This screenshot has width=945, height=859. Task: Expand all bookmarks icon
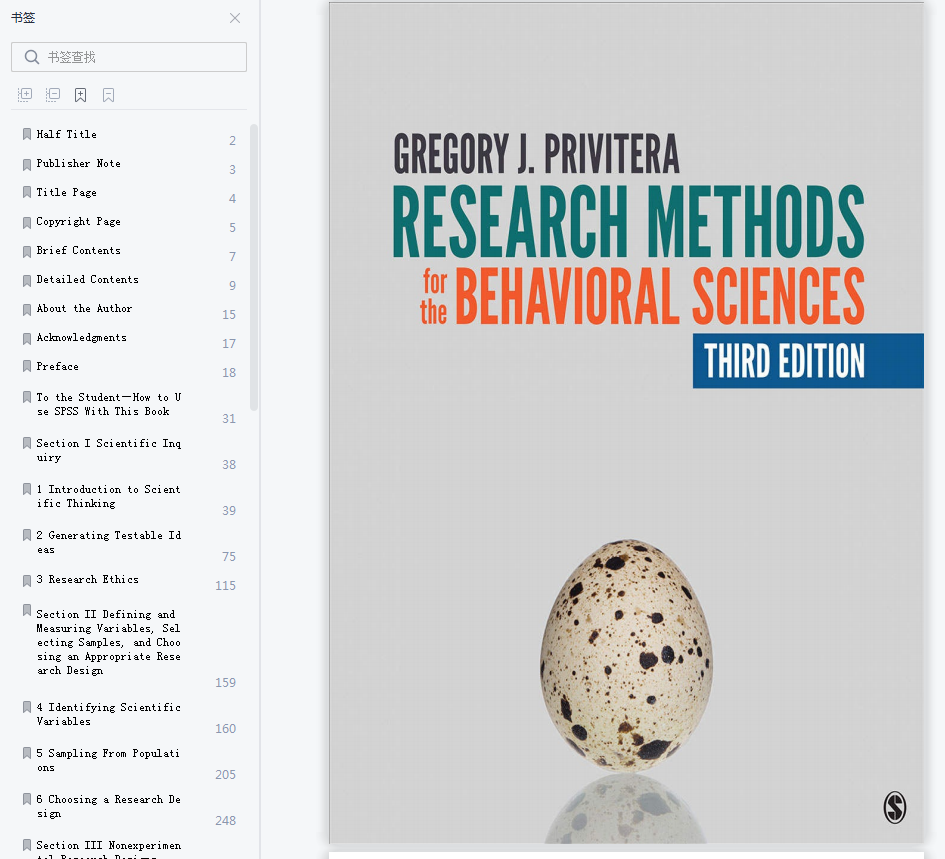coord(25,95)
